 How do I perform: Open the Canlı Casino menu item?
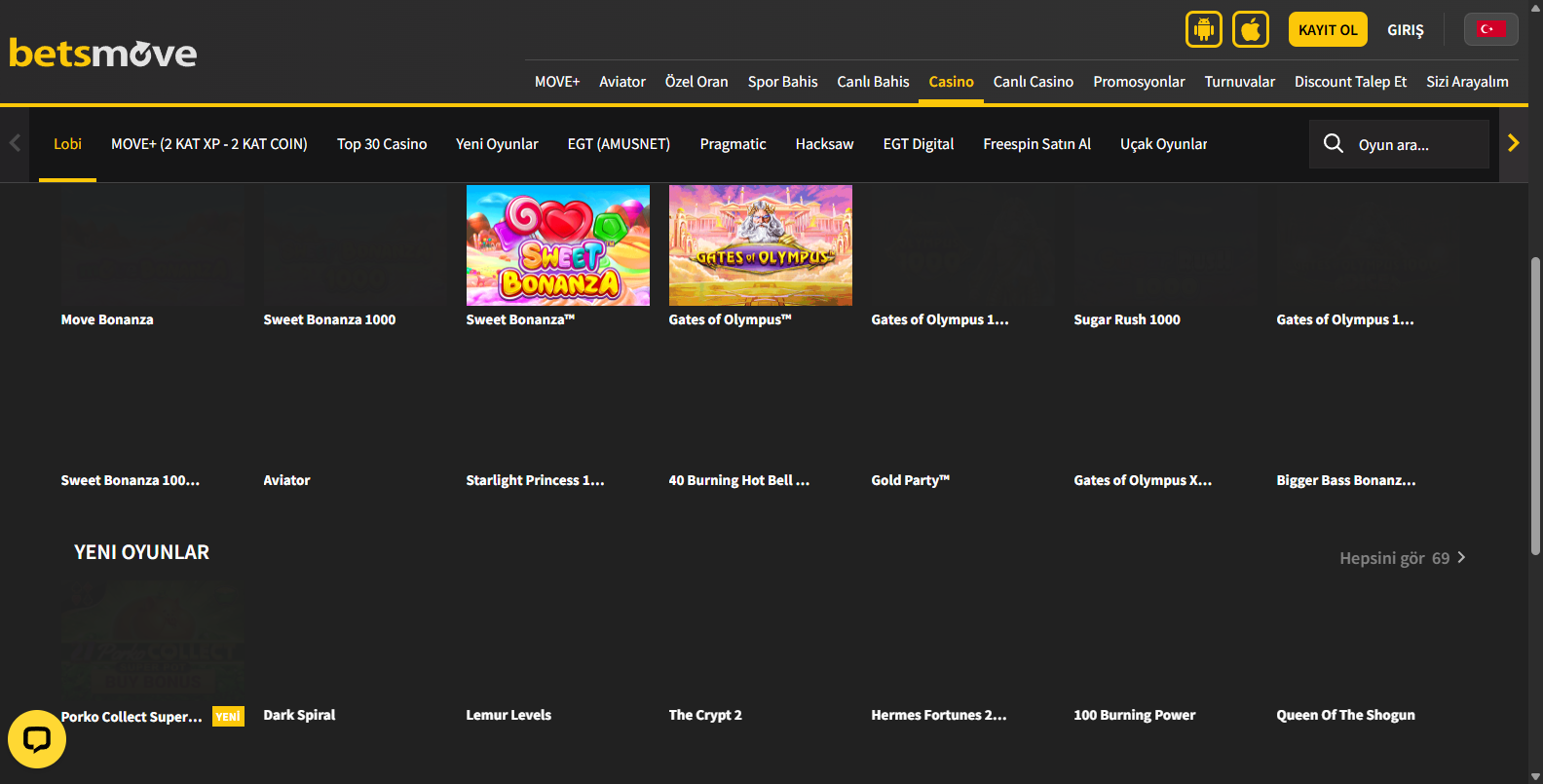[1033, 82]
